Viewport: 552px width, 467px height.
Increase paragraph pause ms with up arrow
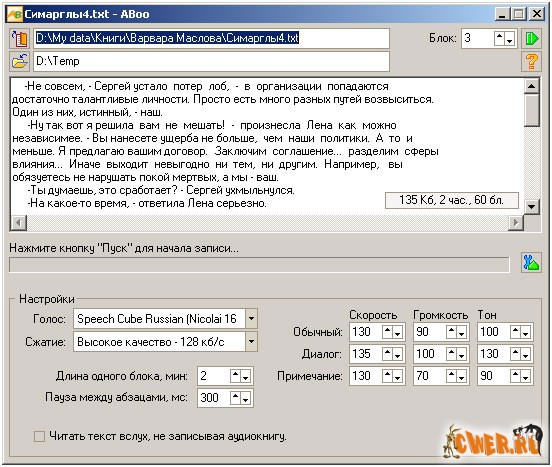(236, 398)
